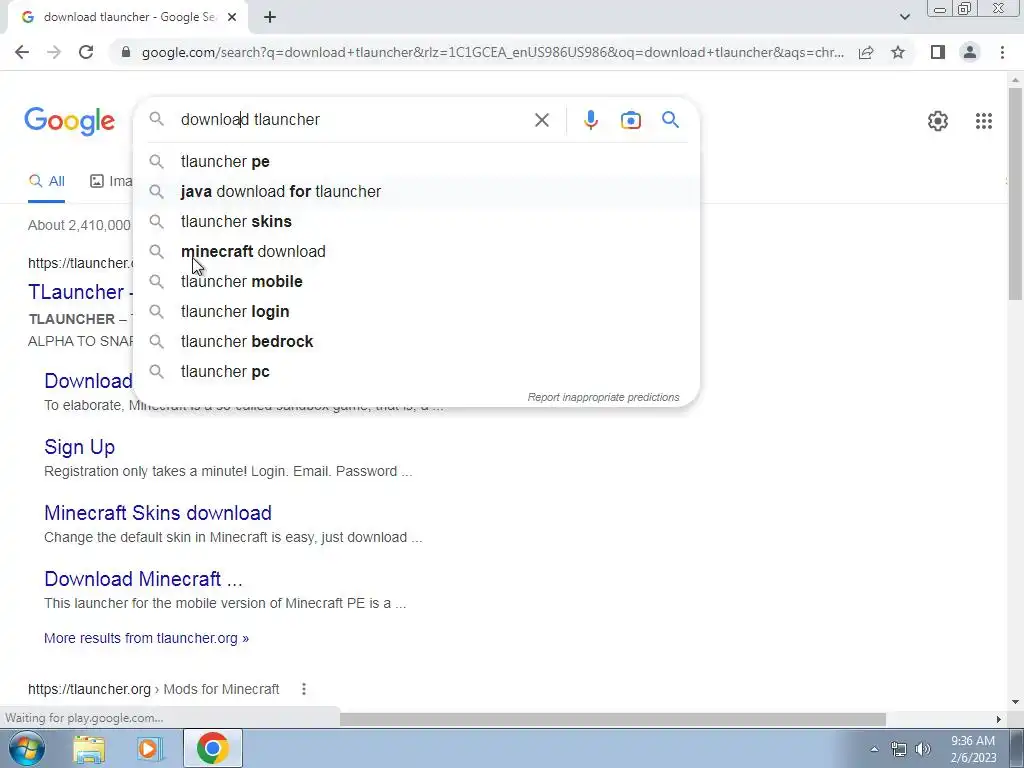Show hidden tray icons arrow
Image resolution: width=1024 pixels, height=768 pixels.
point(874,749)
